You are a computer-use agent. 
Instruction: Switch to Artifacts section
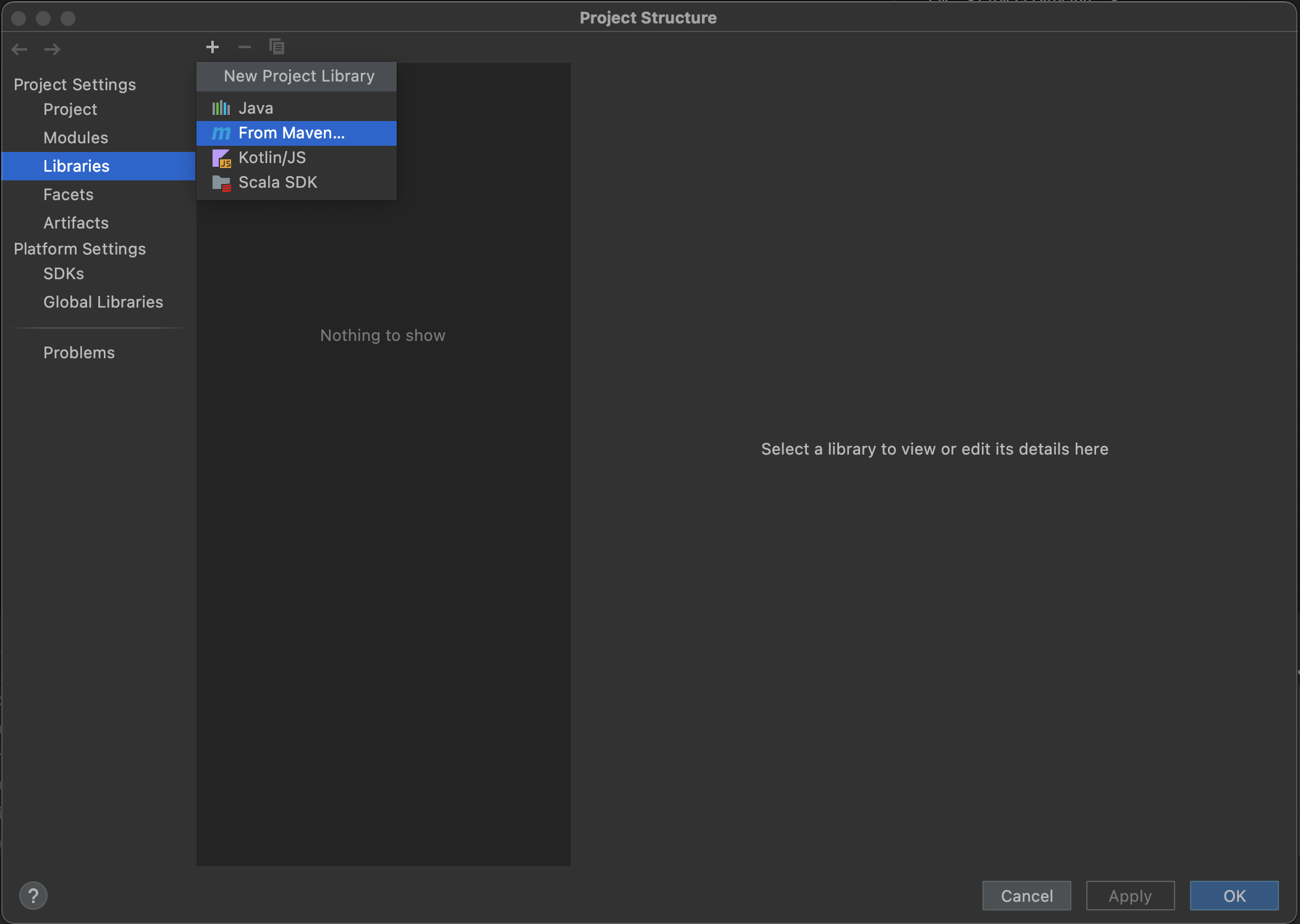[x=75, y=223]
